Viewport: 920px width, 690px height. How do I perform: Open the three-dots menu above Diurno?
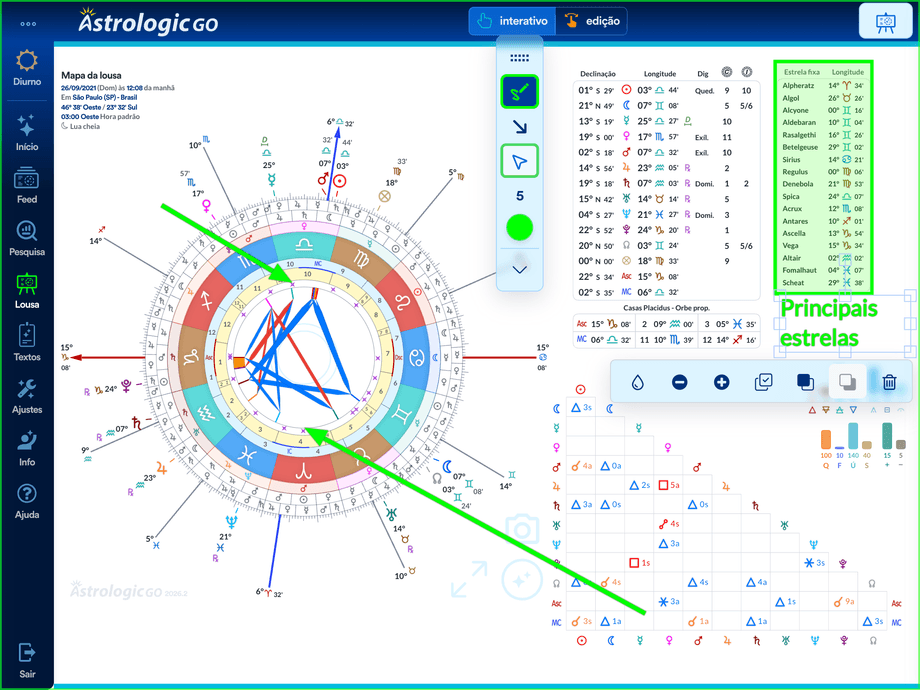[x=28, y=24]
